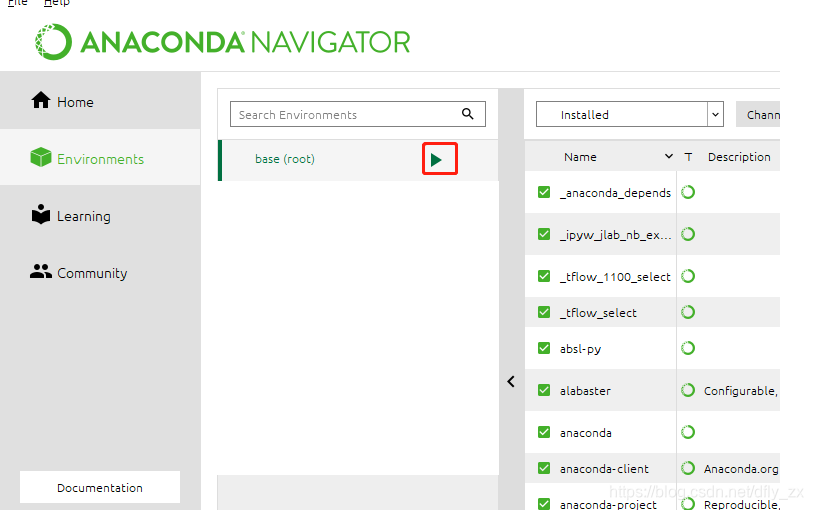Click the Environments cube icon
The image size is (813, 510).
tap(41, 157)
